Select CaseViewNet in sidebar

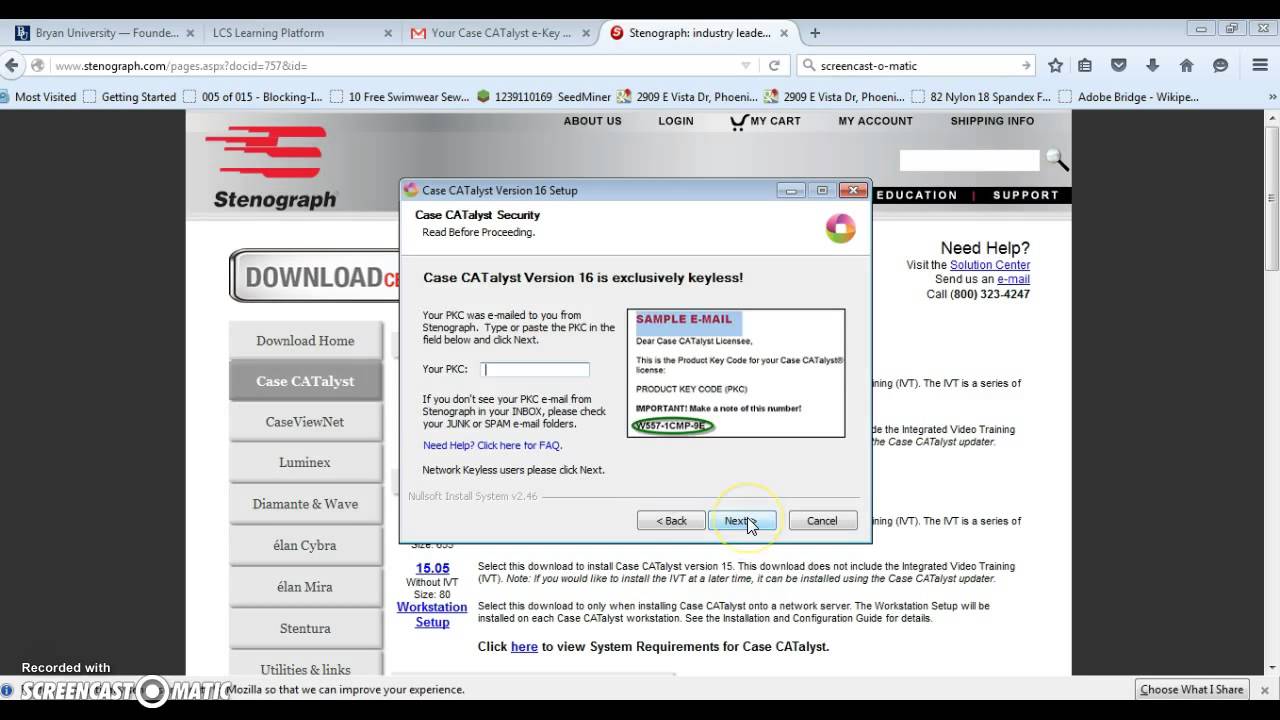(305, 422)
